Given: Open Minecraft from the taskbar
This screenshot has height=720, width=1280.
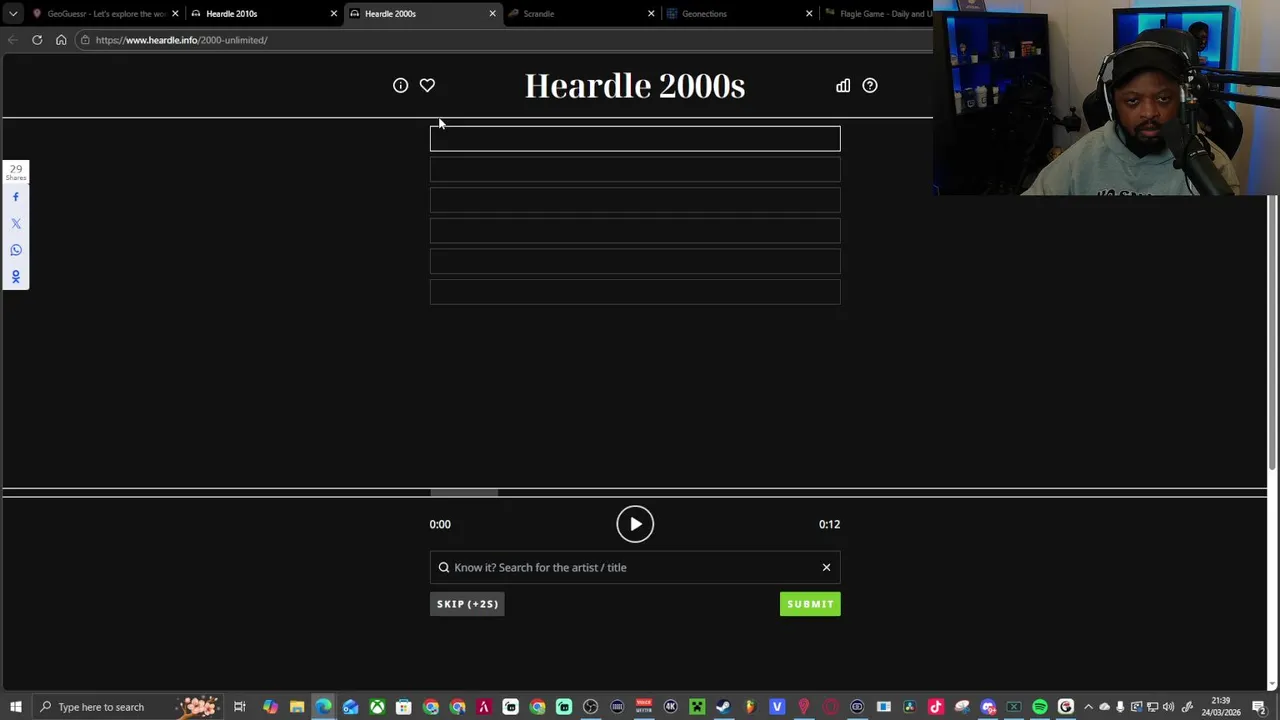Looking at the screenshot, I should click(697, 707).
